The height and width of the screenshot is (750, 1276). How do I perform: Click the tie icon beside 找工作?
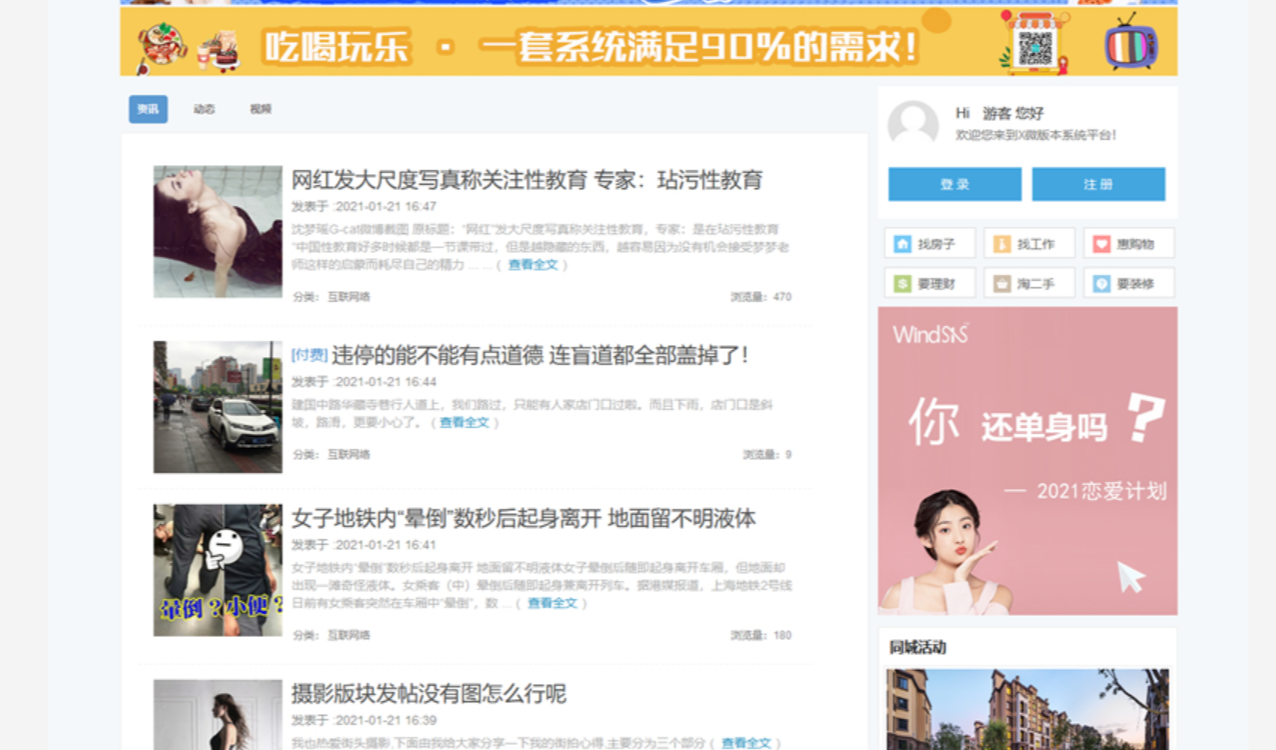(x=1002, y=244)
